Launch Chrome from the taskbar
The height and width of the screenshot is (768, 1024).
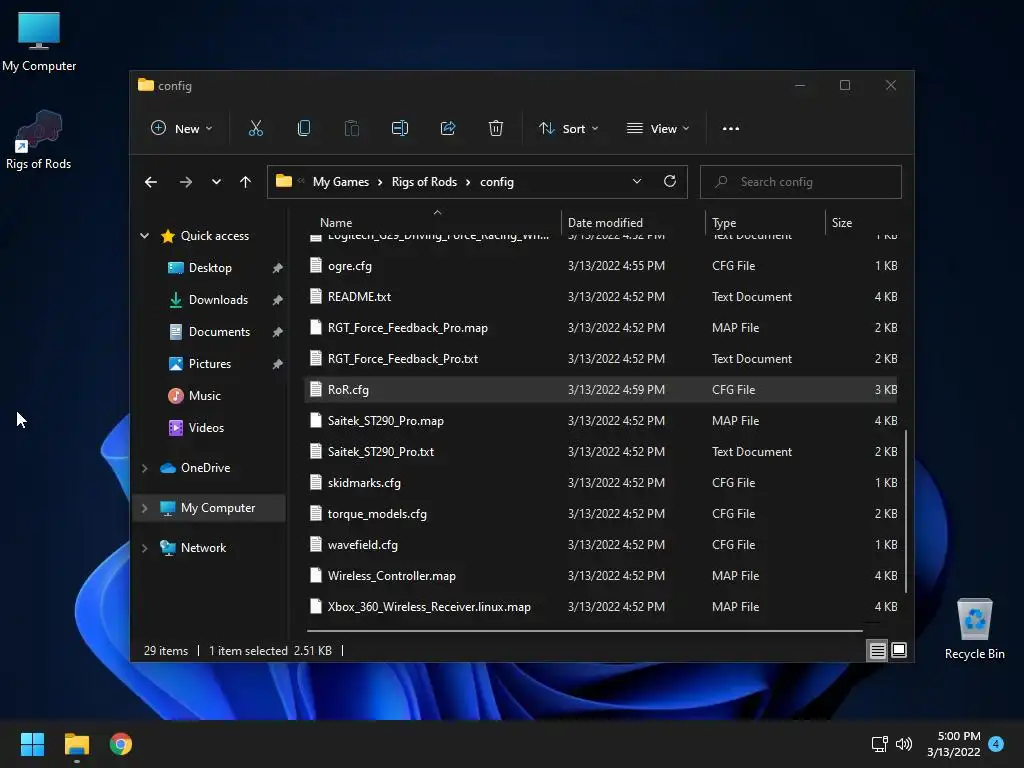point(121,744)
